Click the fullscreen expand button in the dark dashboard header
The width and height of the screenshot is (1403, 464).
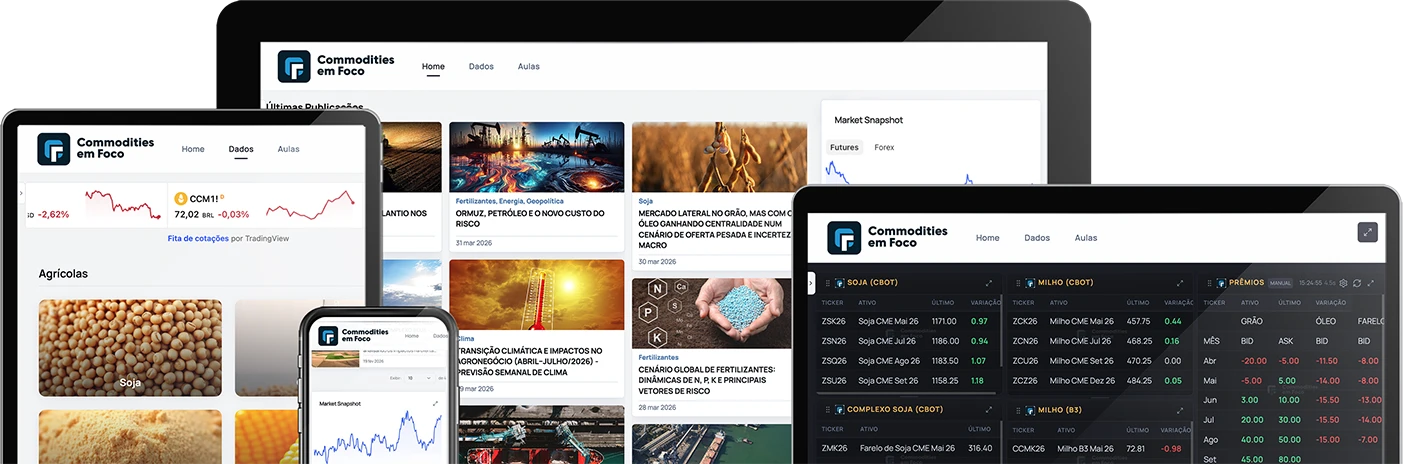[1368, 232]
